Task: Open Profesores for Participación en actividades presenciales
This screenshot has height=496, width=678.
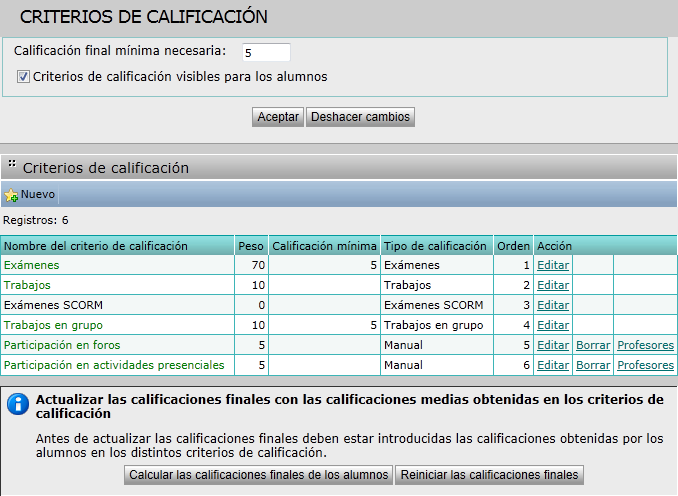Action: (646, 365)
